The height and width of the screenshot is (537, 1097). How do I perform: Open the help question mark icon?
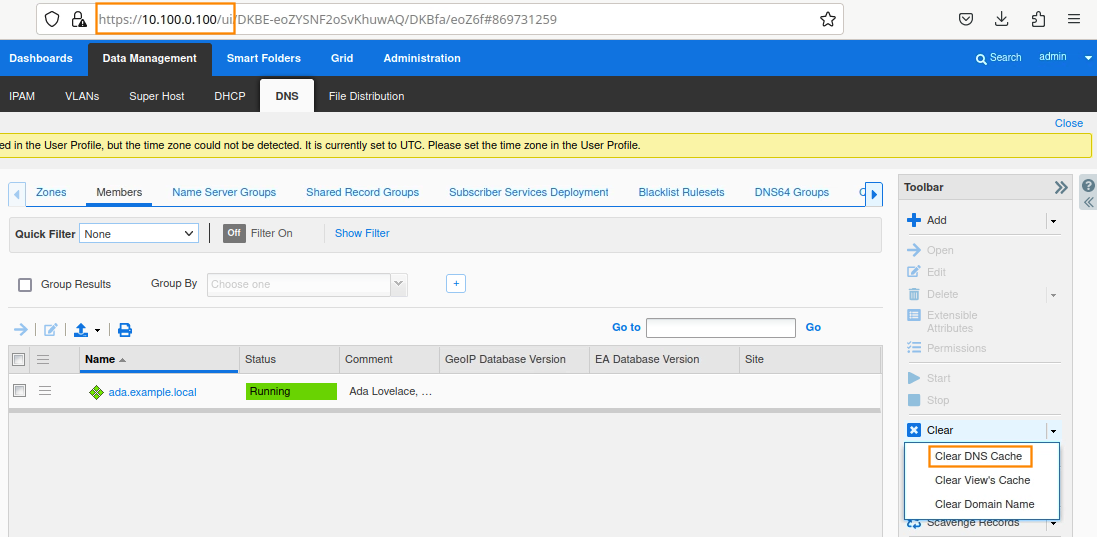tap(1088, 186)
